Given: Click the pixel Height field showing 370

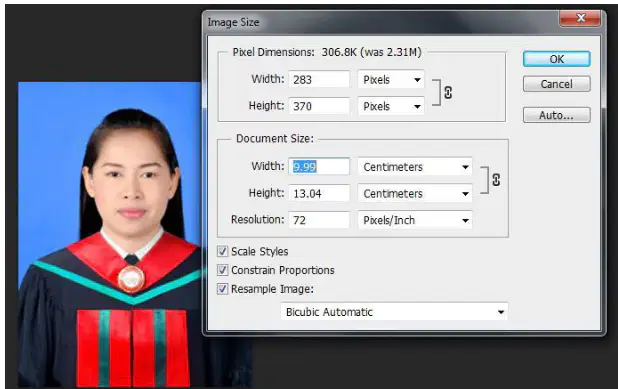Looking at the screenshot, I should (x=319, y=106).
